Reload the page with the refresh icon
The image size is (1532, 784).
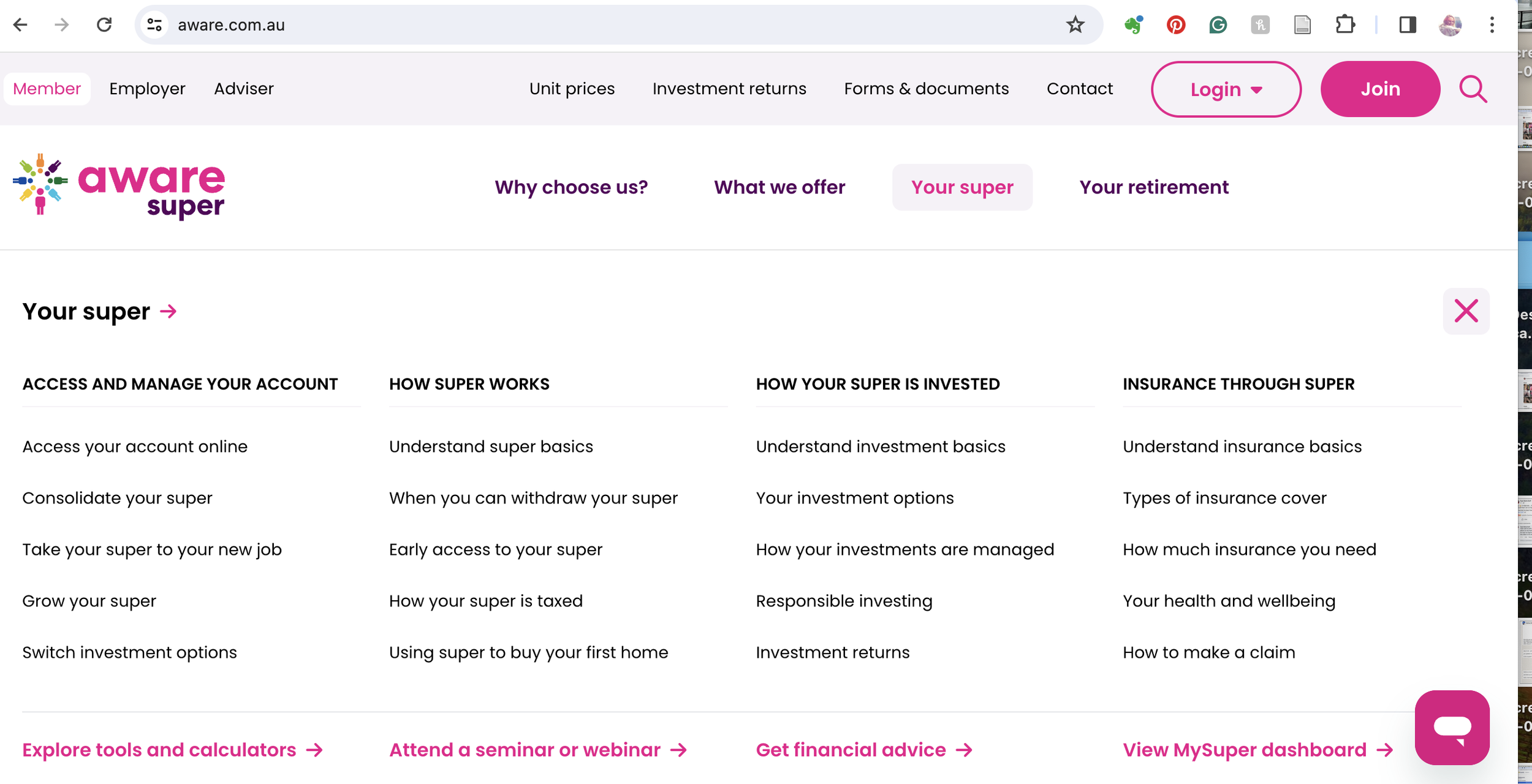pos(104,25)
